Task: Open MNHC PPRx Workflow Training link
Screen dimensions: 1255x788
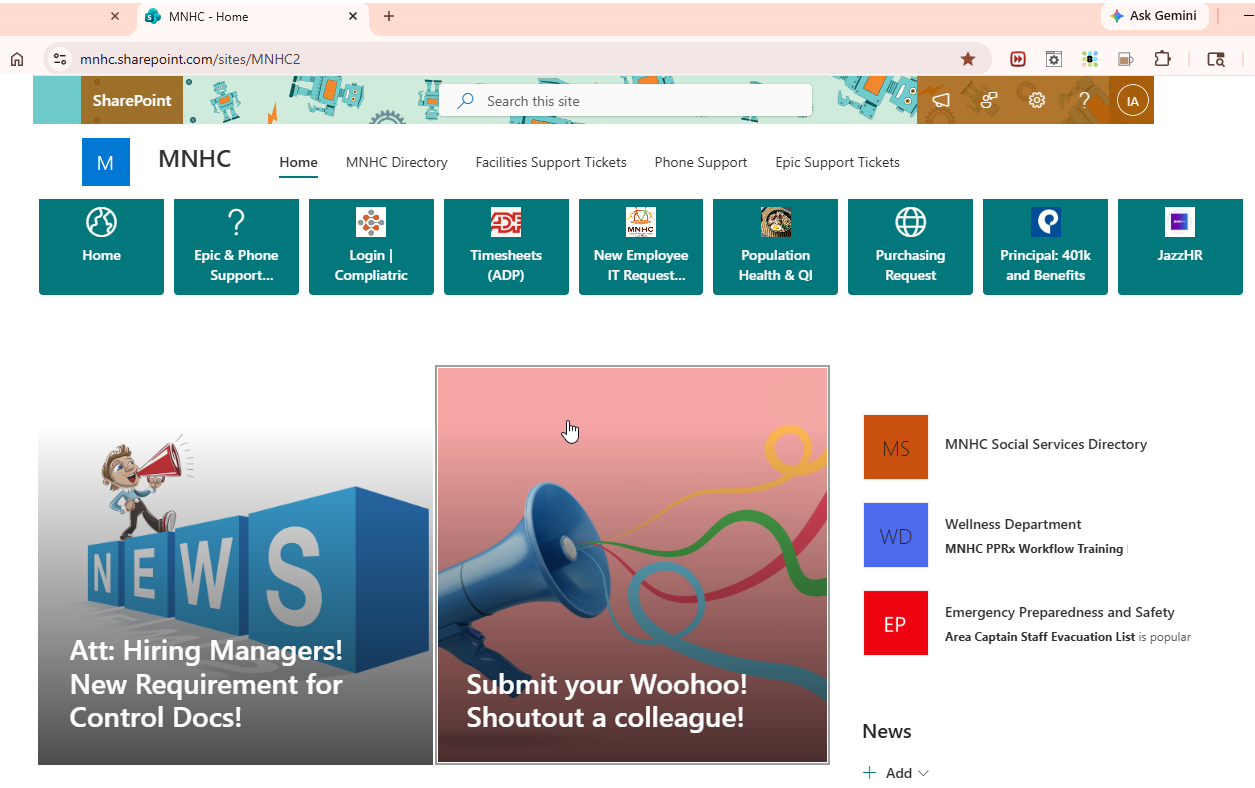Action: [x=1034, y=549]
